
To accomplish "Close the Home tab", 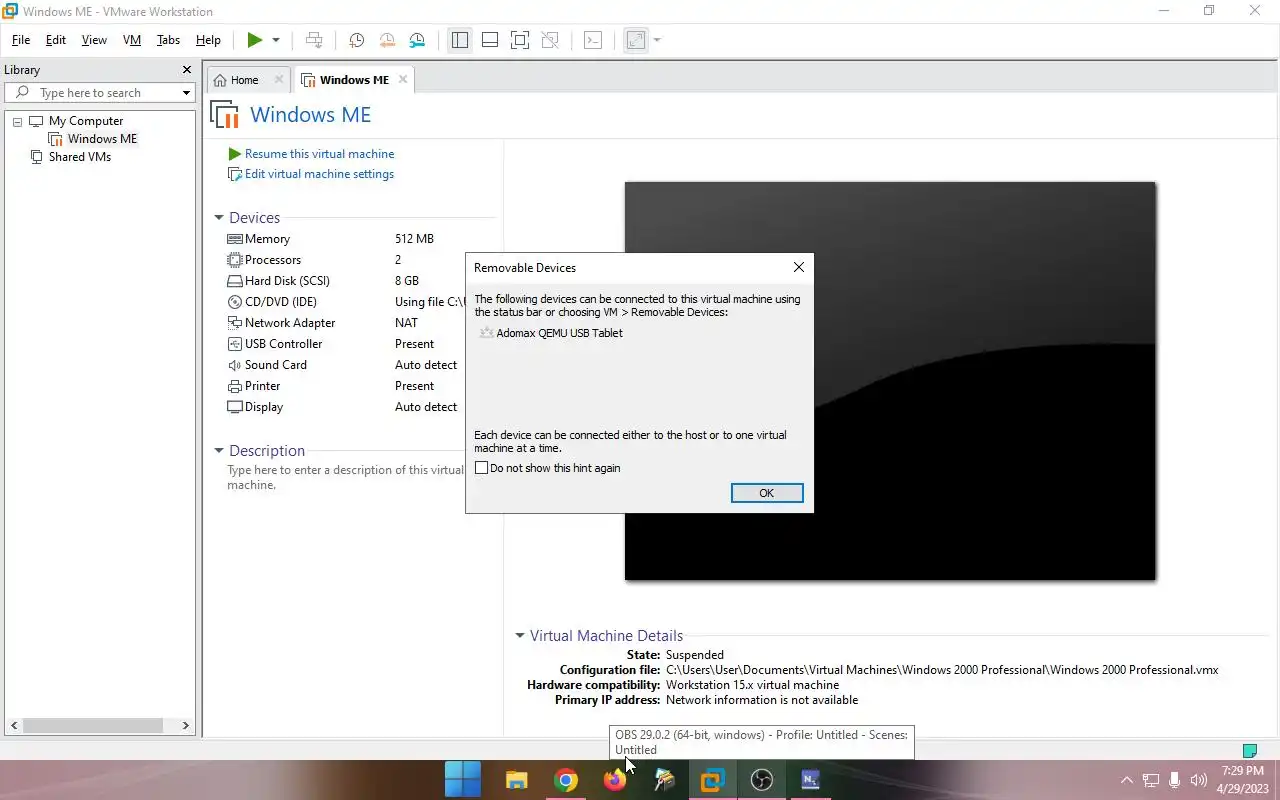I will pos(279,79).
